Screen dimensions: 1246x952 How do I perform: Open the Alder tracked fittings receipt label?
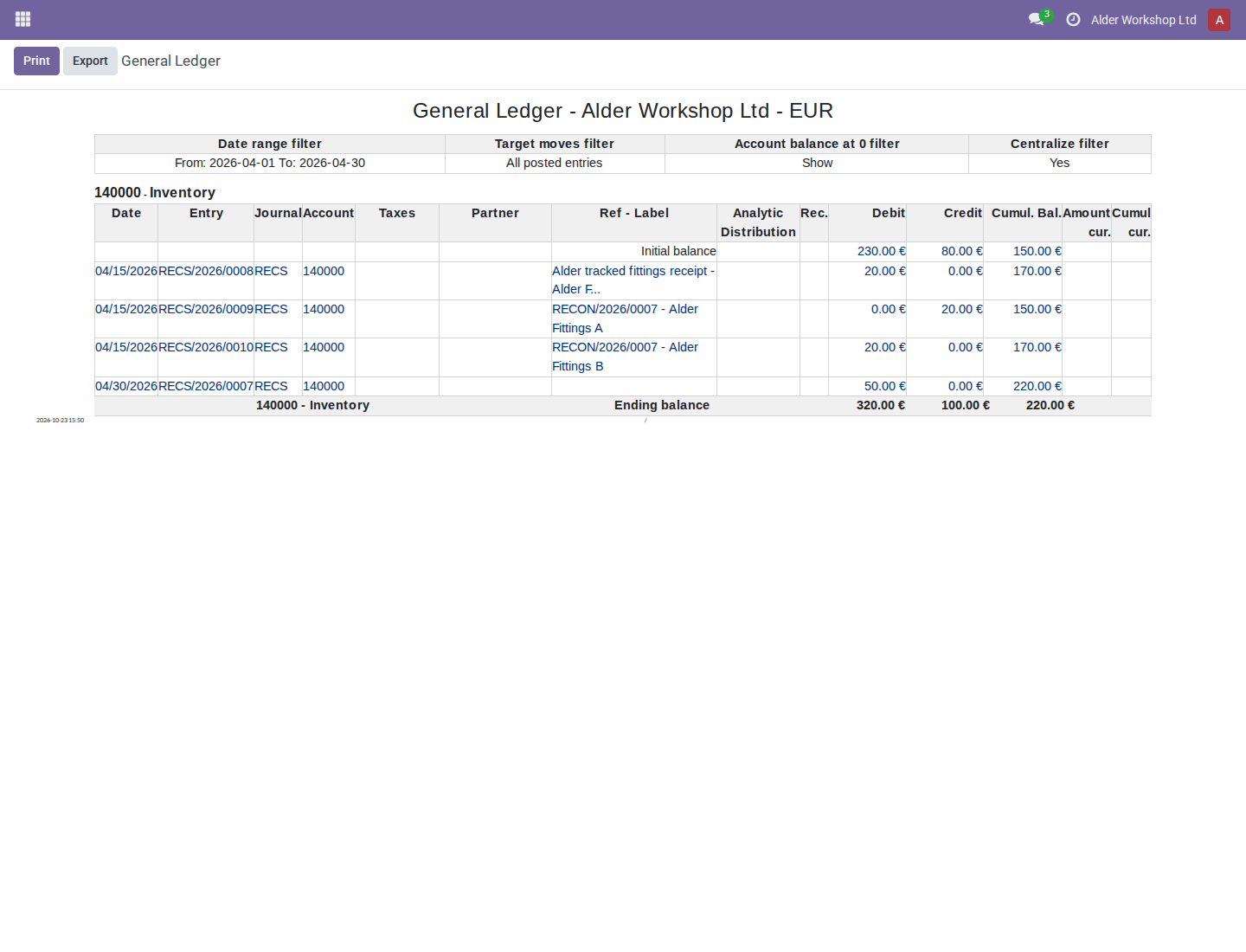coord(633,280)
